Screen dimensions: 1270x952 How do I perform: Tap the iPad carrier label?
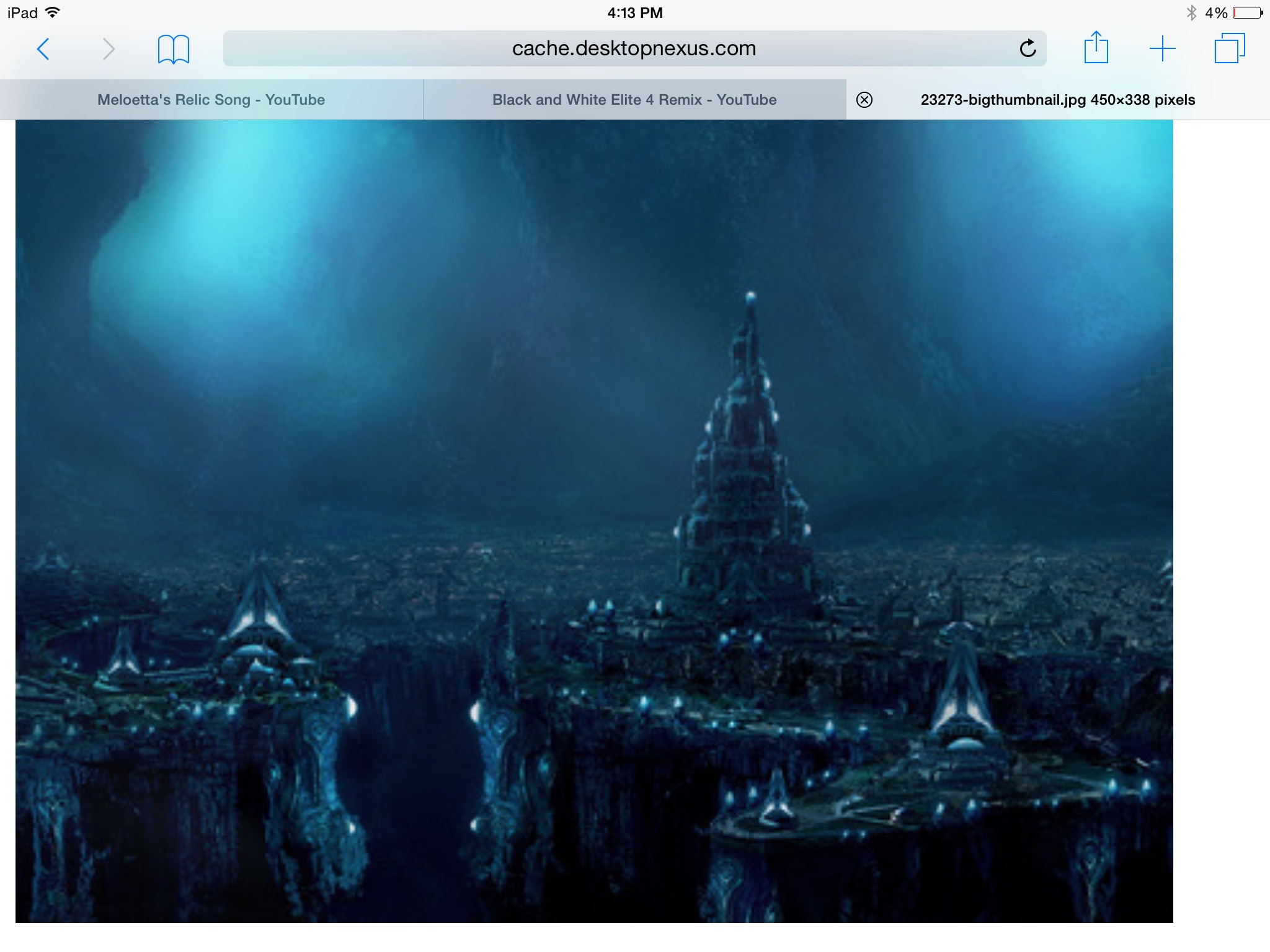[23, 13]
